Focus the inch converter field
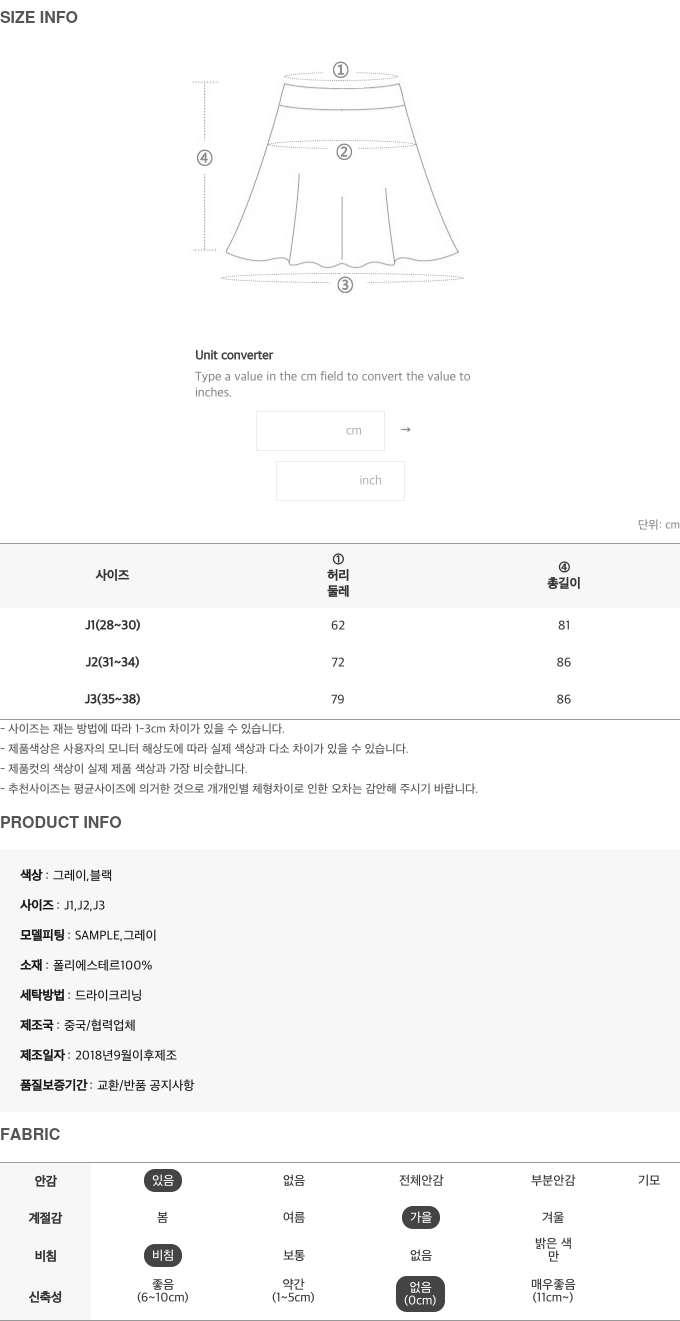Screen dimensions: 680x1321 (x=340, y=481)
